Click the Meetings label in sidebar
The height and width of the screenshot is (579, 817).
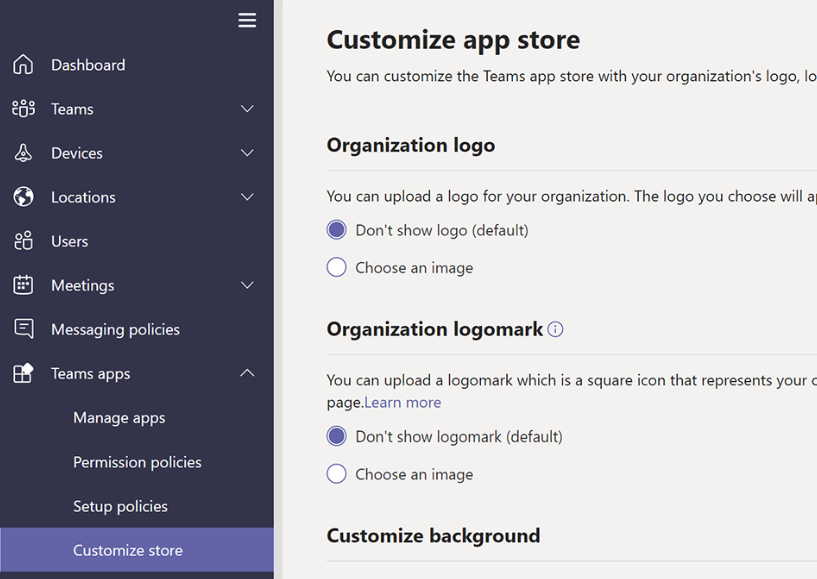82,286
